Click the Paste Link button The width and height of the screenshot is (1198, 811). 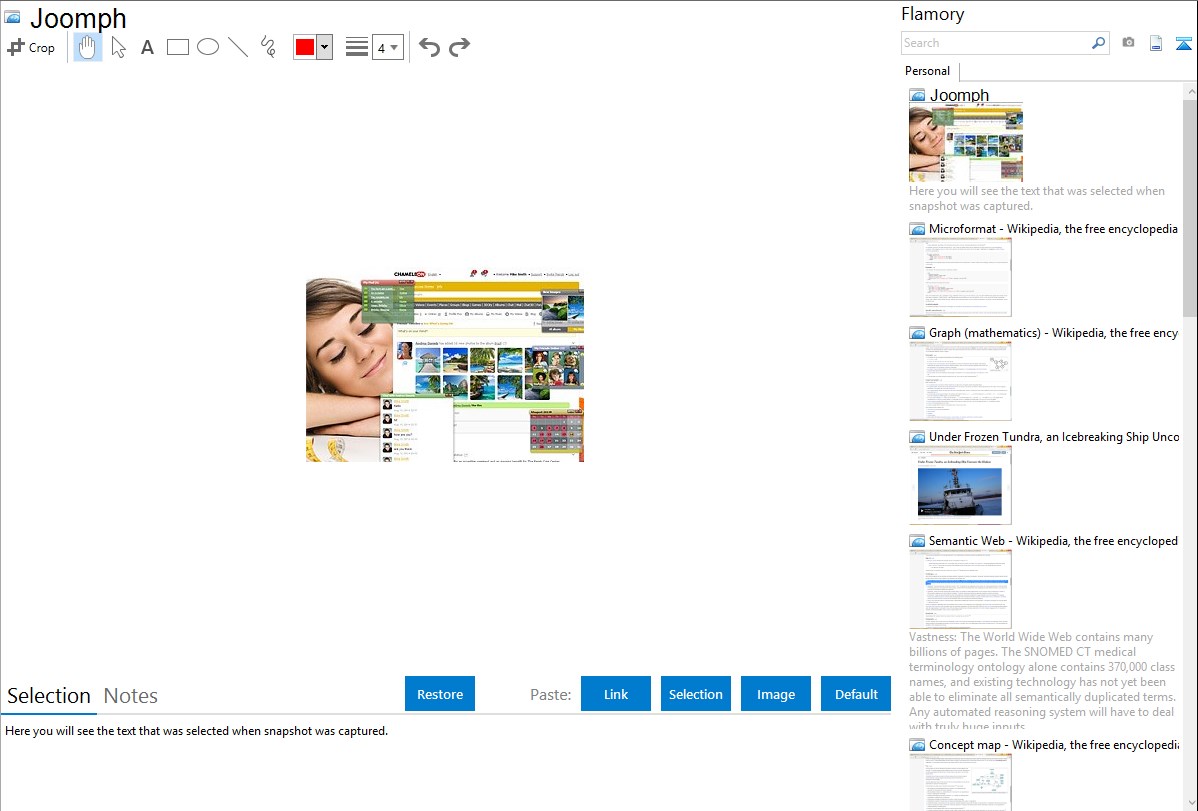coord(616,694)
